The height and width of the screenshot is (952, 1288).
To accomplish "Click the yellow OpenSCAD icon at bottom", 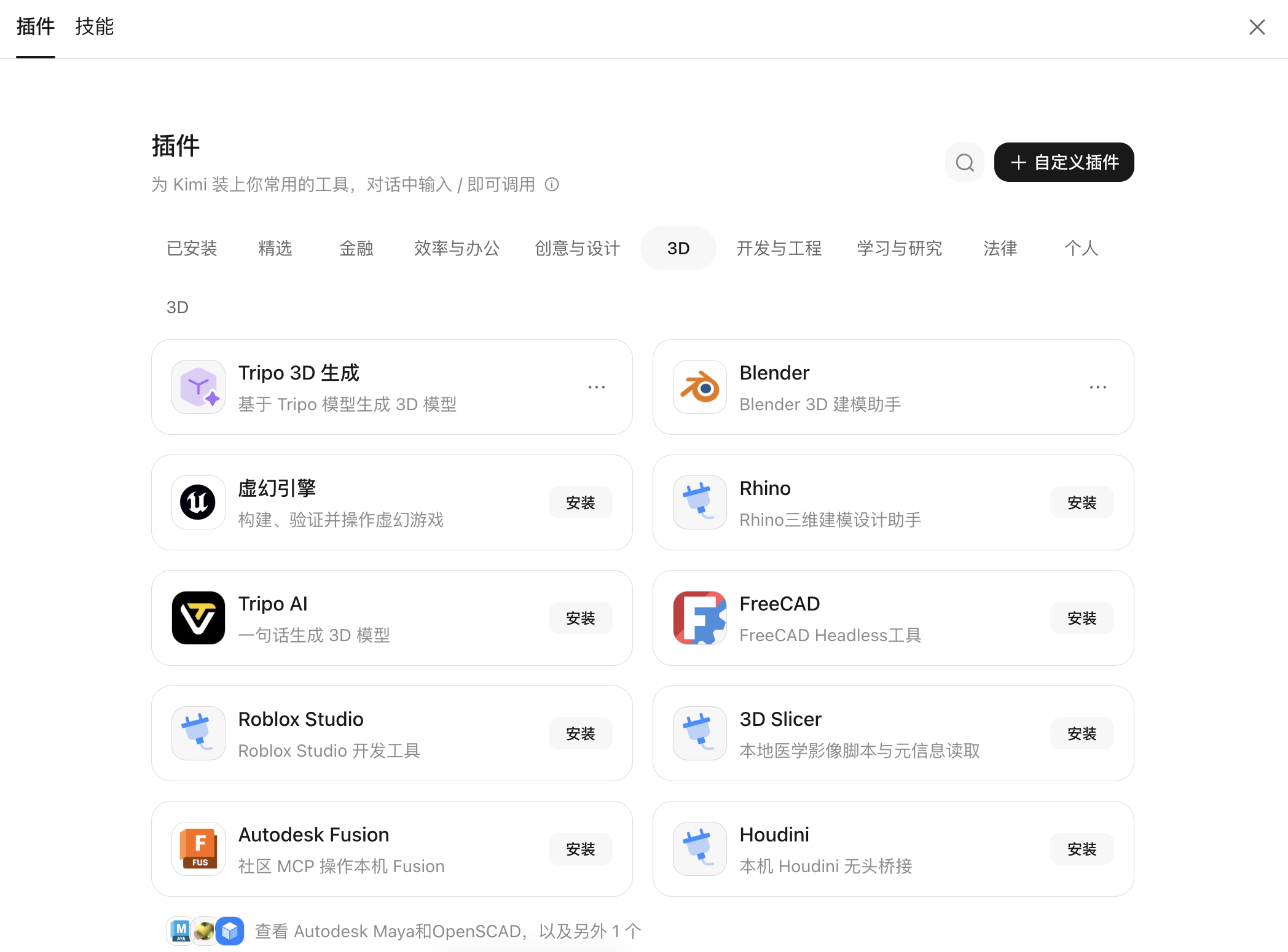I will [x=205, y=931].
